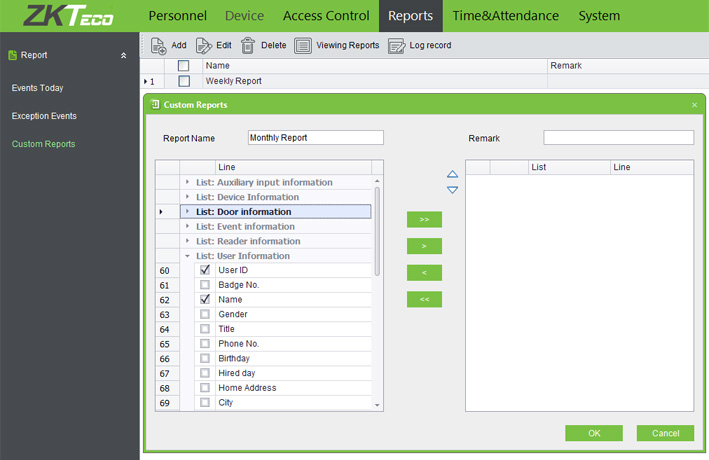The width and height of the screenshot is (709, 460).
Task: Open the Reports menu
Action: (x=411, y=16)
